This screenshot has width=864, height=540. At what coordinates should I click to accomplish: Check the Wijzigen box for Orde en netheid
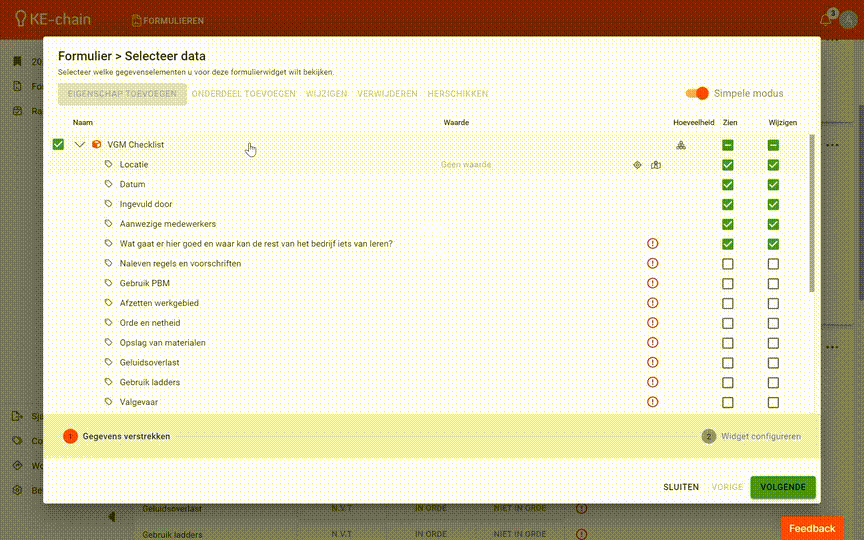[773, 323]
